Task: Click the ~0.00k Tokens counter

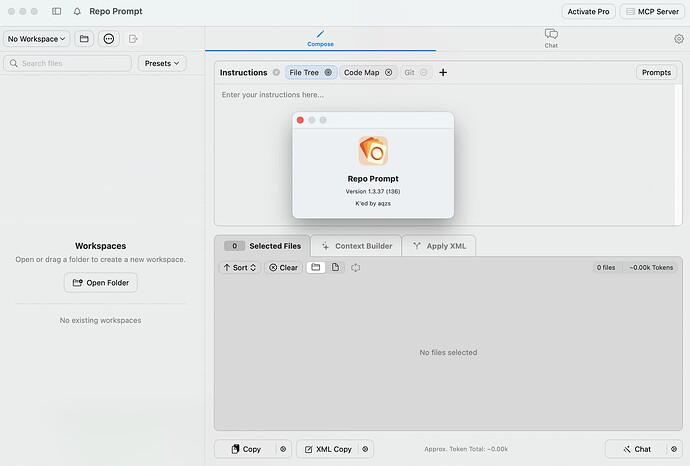Action: (651, 268)
